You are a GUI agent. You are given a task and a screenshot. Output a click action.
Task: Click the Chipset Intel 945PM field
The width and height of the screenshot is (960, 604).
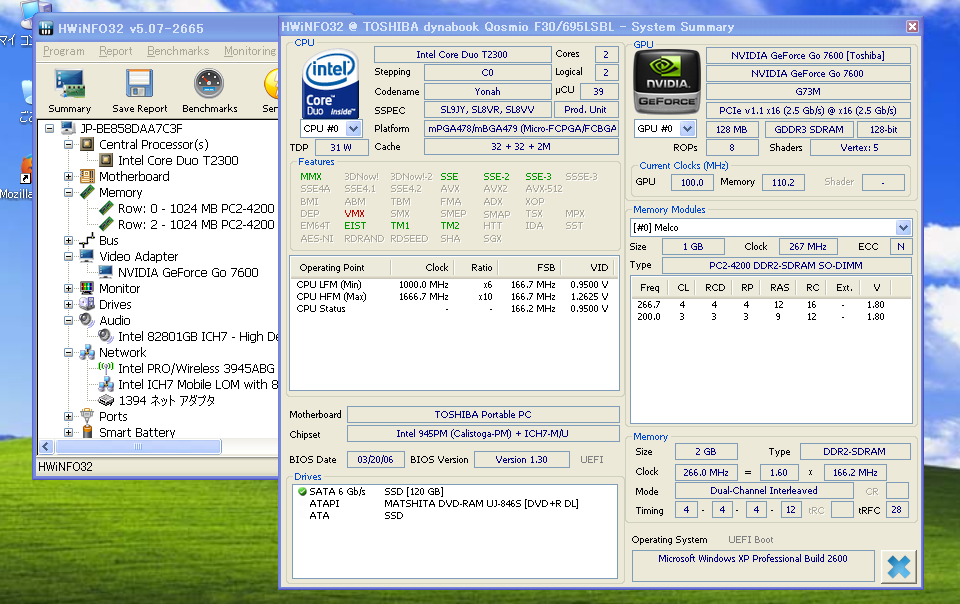click(482, 433)
